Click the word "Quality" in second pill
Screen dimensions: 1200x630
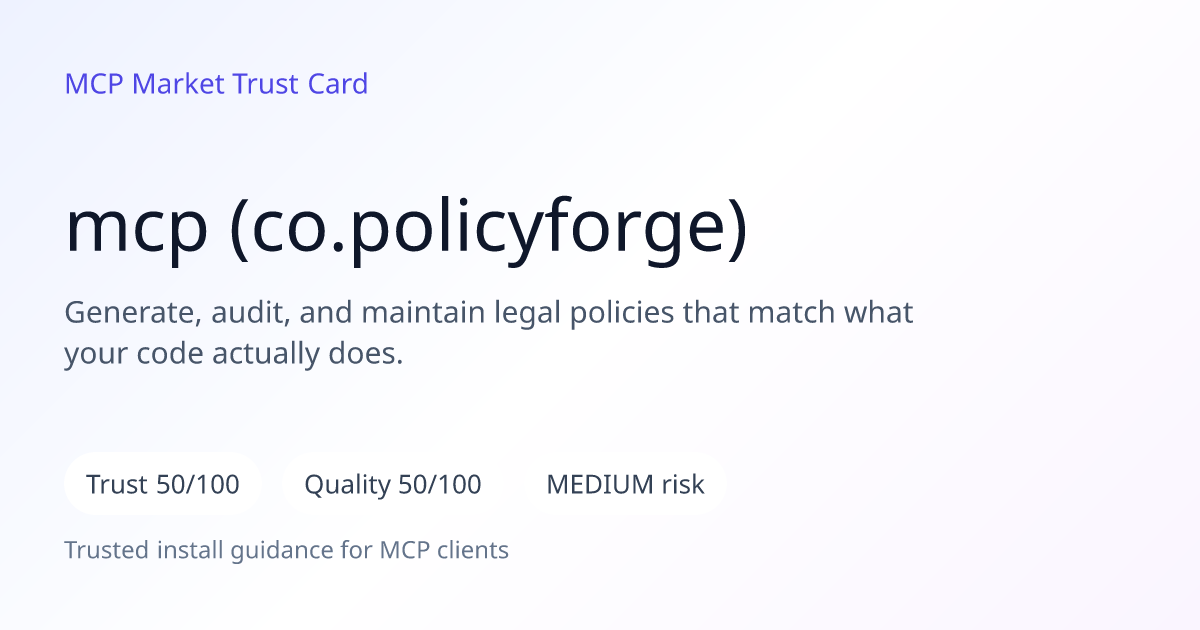point(347,486)
